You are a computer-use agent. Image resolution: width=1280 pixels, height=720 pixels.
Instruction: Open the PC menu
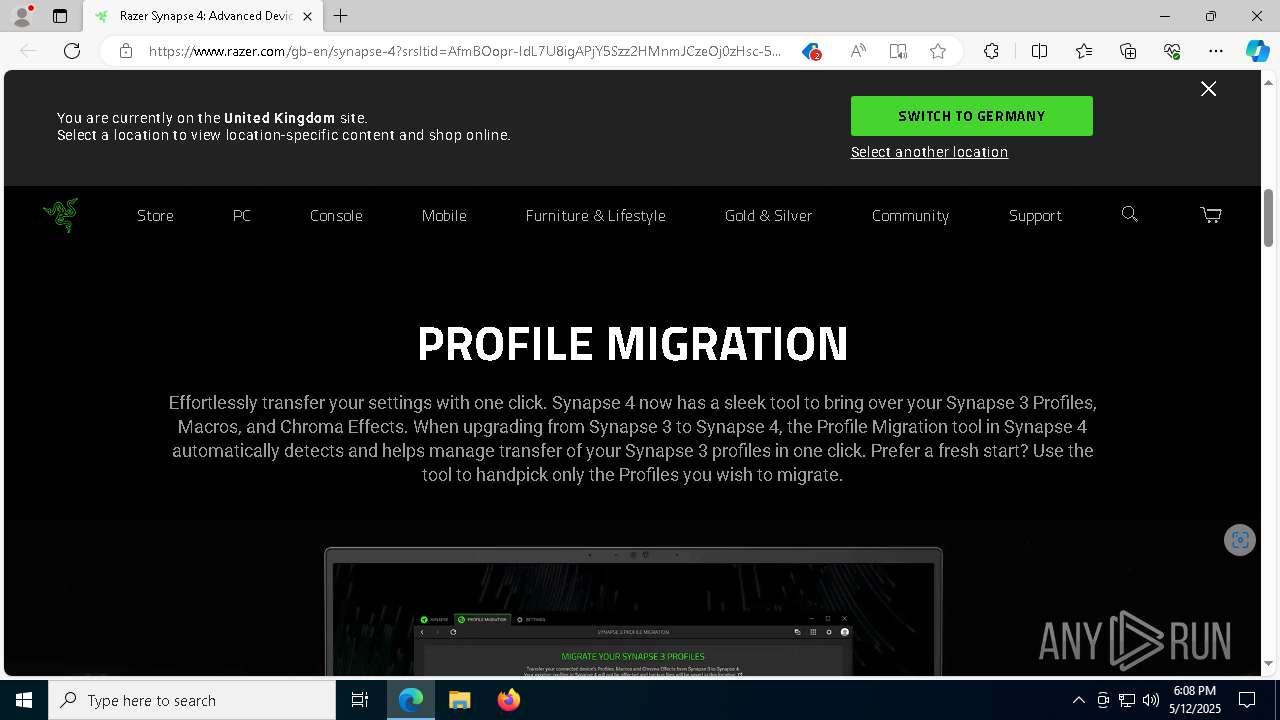(242, 215)
